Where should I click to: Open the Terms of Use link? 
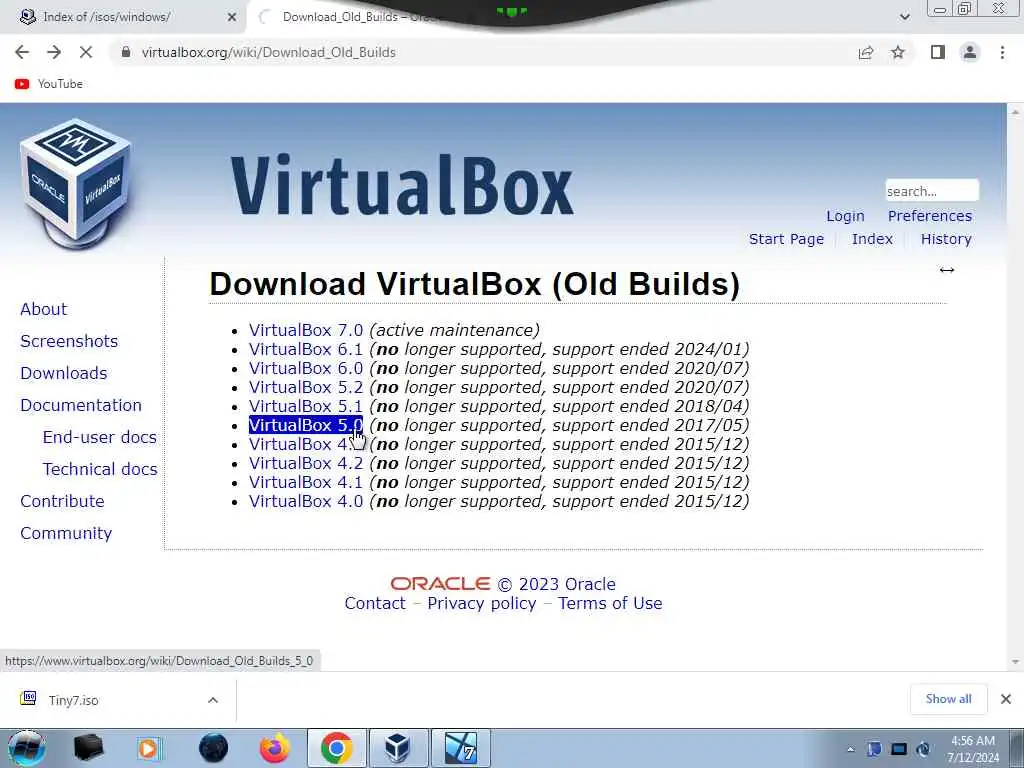pos(610,603)
